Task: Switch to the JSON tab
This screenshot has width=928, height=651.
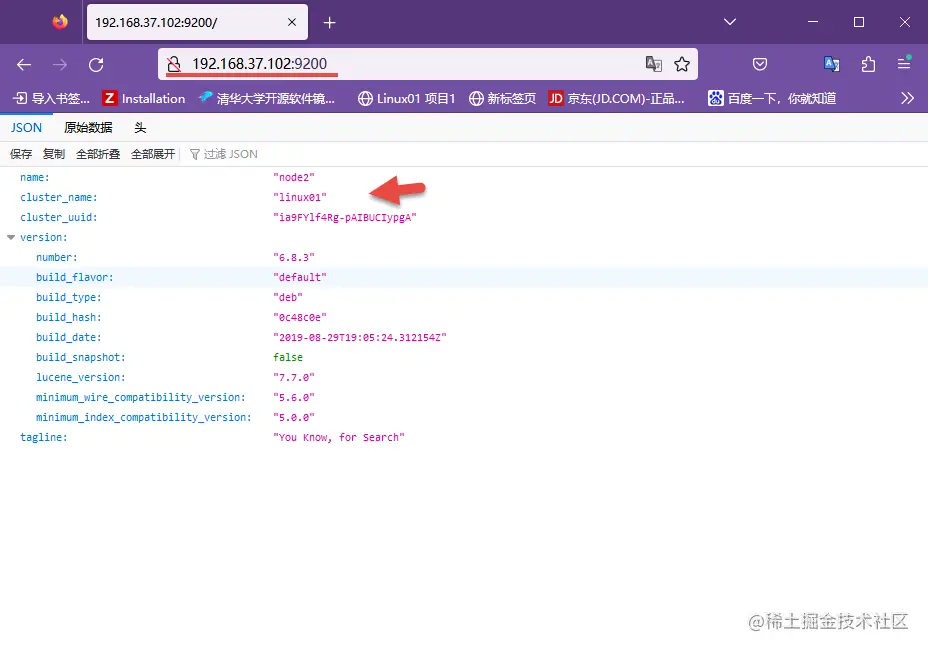Action: [26, 128]
